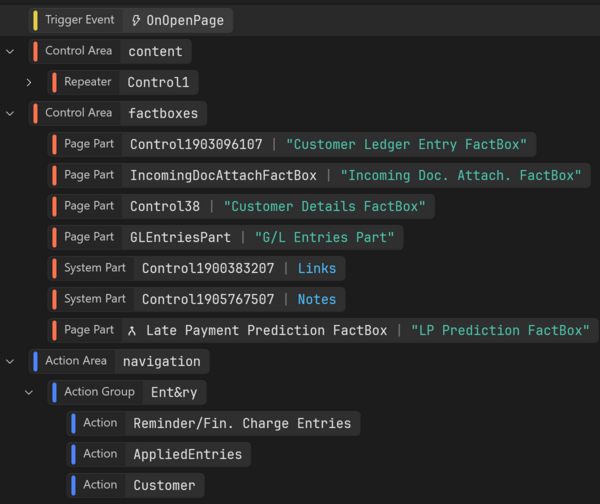Select the Trigger Event OnOpenPage row
Viewport: 600px width, 504px height.
coord(131,20)
